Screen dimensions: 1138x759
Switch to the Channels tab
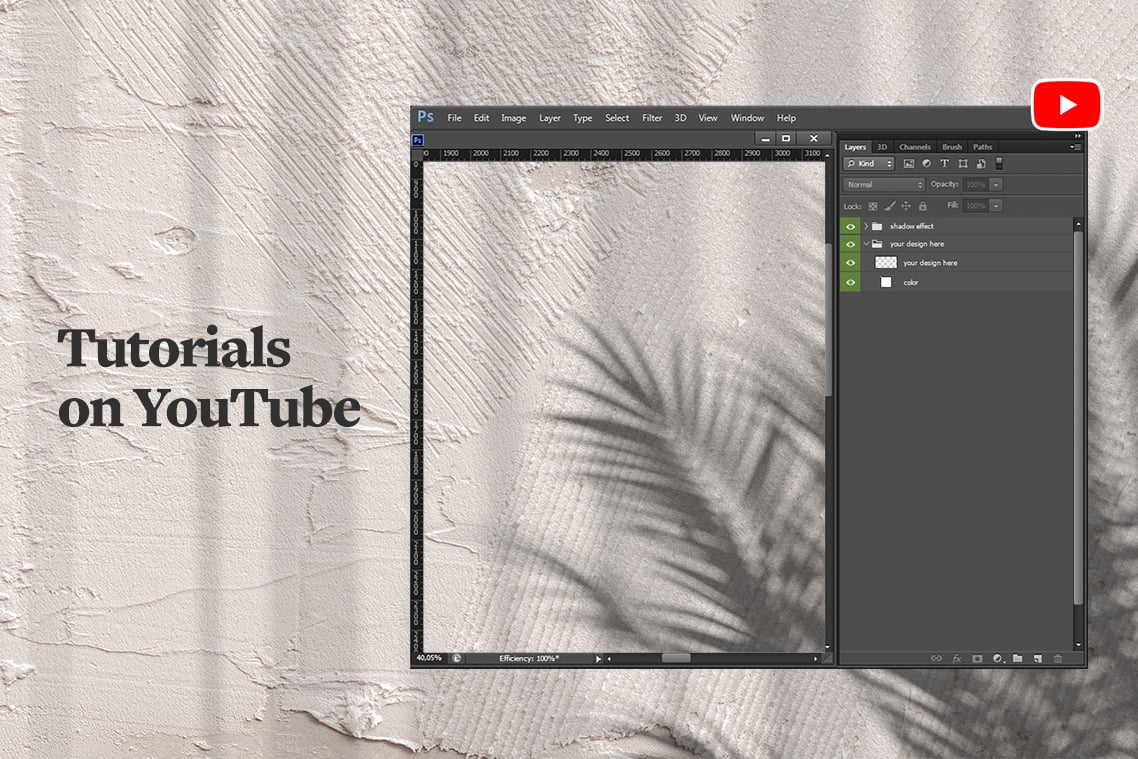point(914,146)
